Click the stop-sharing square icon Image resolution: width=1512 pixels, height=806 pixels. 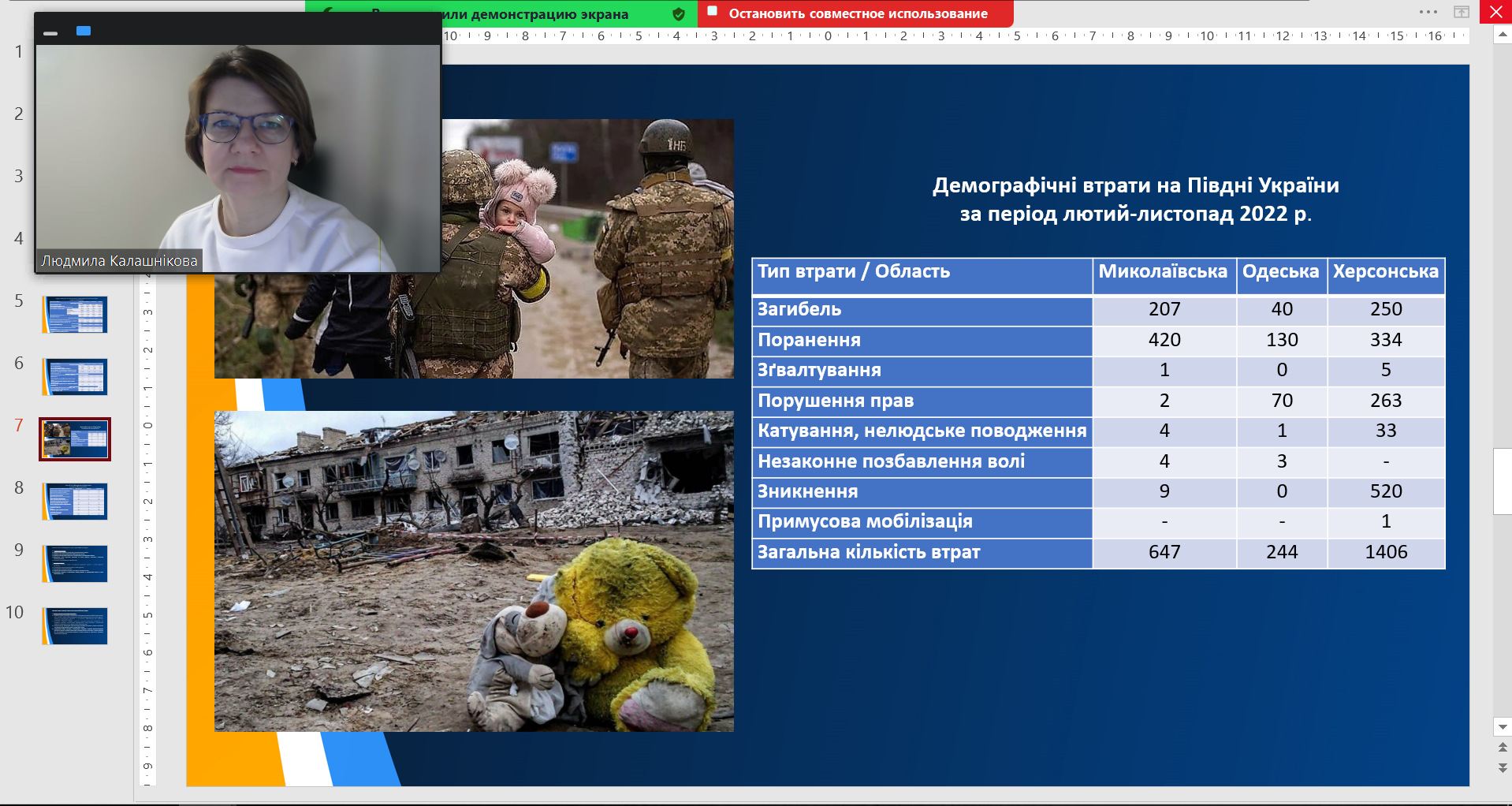point(713,12)
